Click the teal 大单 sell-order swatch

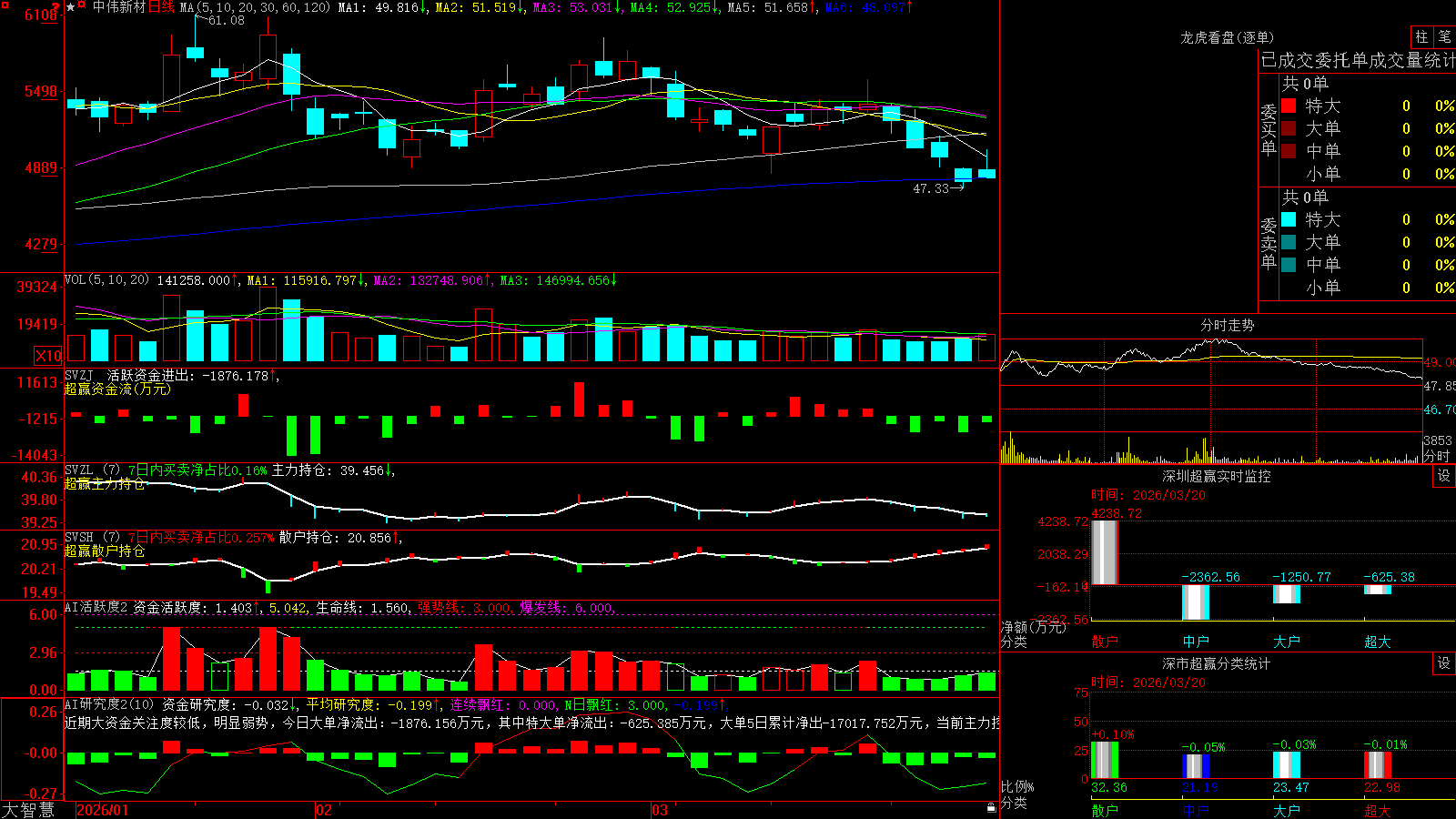pos(1289,242)
